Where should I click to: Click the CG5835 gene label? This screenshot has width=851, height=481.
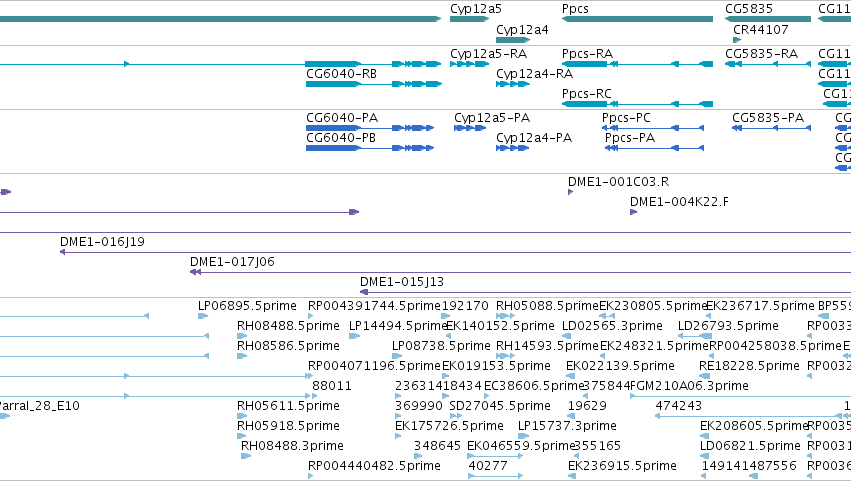click(x=749, y=9)
